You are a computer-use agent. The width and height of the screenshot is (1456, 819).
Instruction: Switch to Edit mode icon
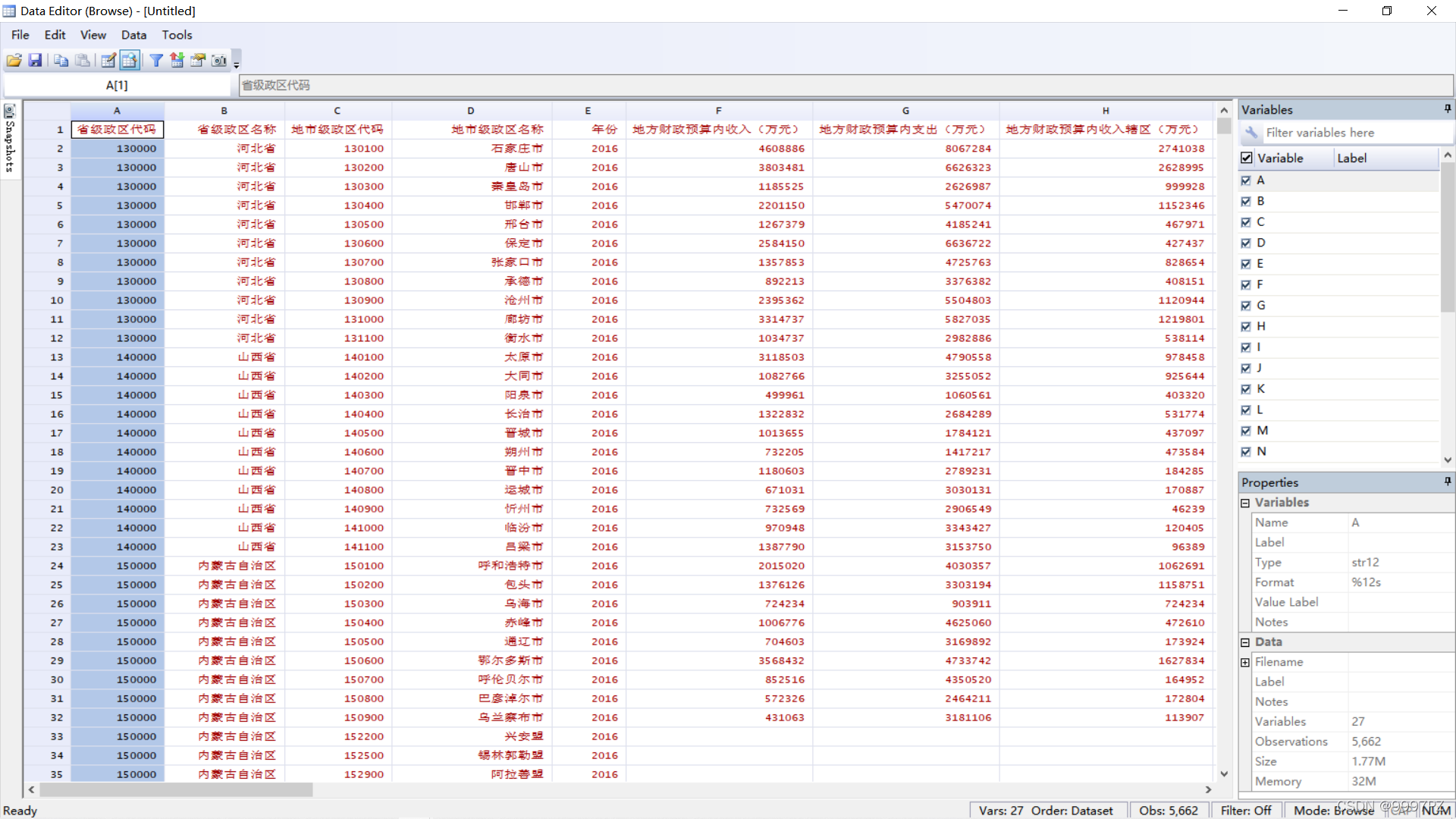coord(108,61)
